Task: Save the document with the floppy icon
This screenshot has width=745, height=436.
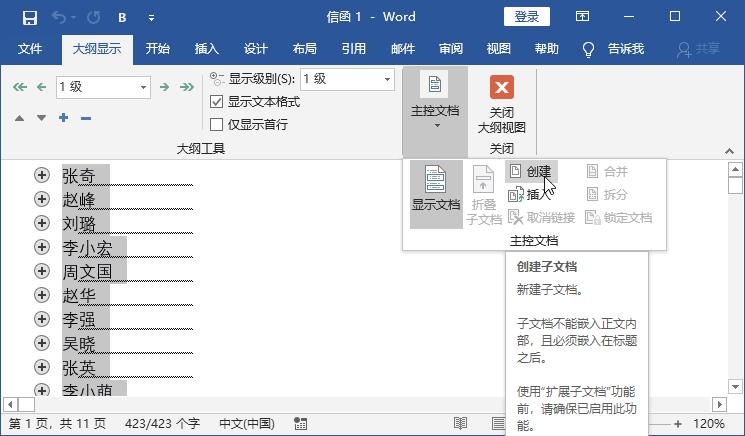Action: pos(29,18)
